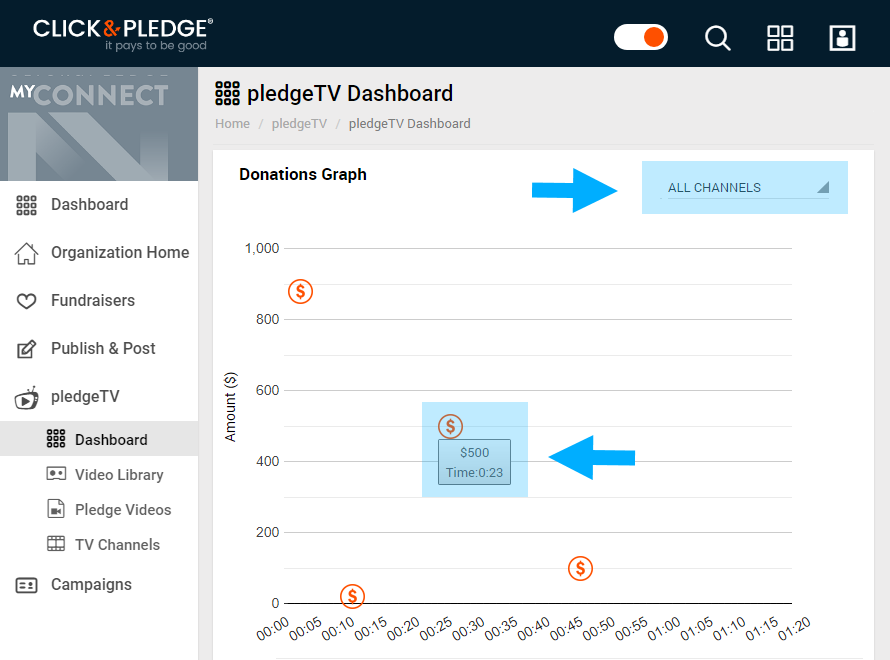
Task: Go to the pledgeTV breadcrumb link
Action: click(299, 124)
